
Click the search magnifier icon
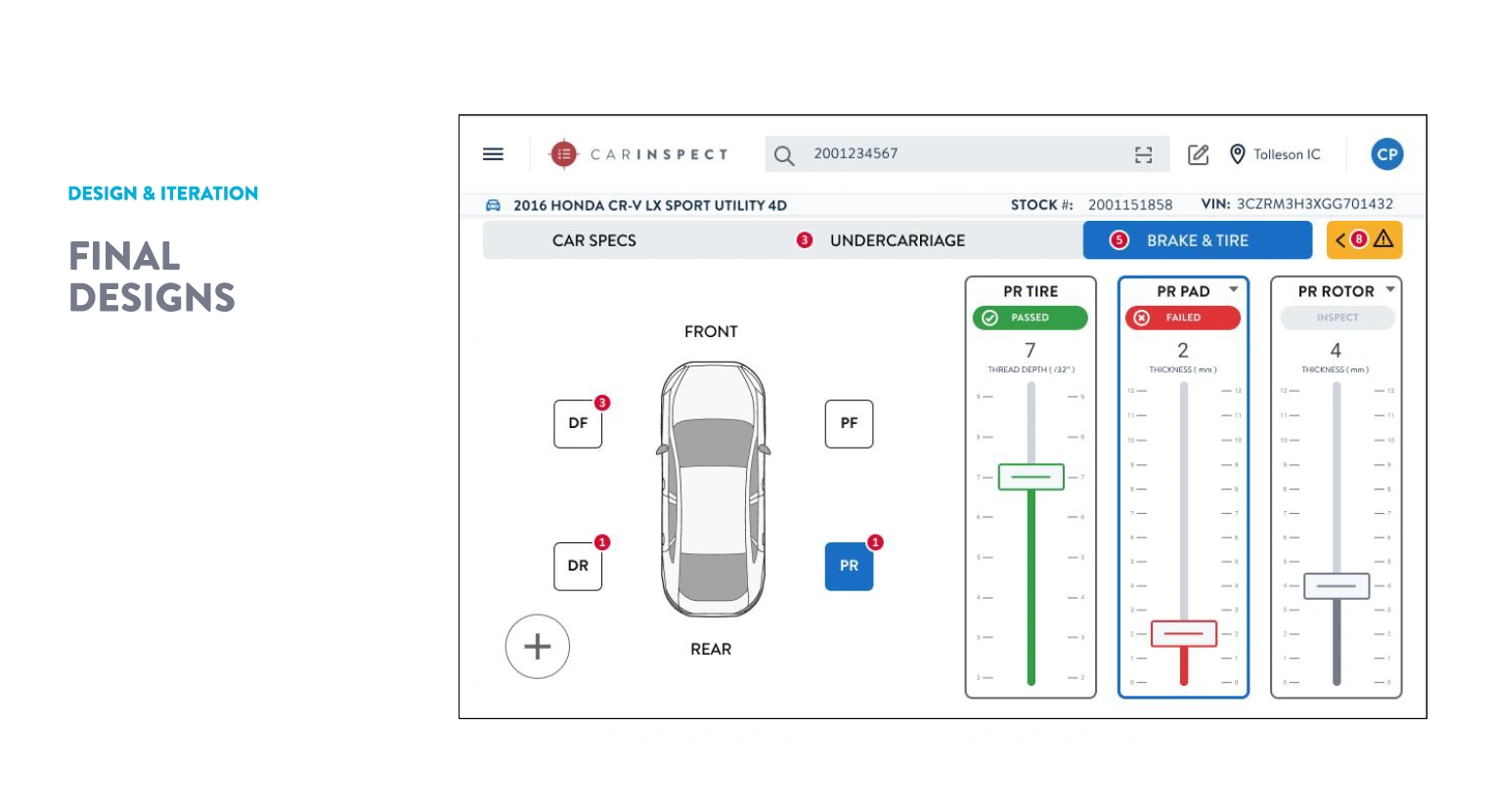pos(784,154)
